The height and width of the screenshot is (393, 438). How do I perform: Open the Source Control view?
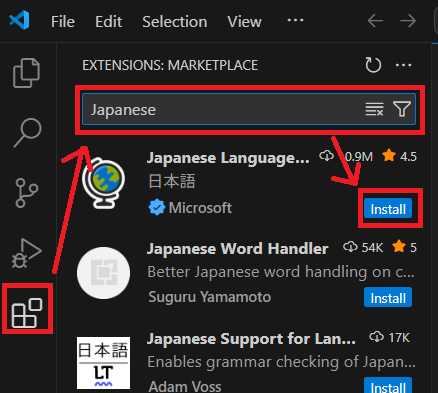pos(26,193)
